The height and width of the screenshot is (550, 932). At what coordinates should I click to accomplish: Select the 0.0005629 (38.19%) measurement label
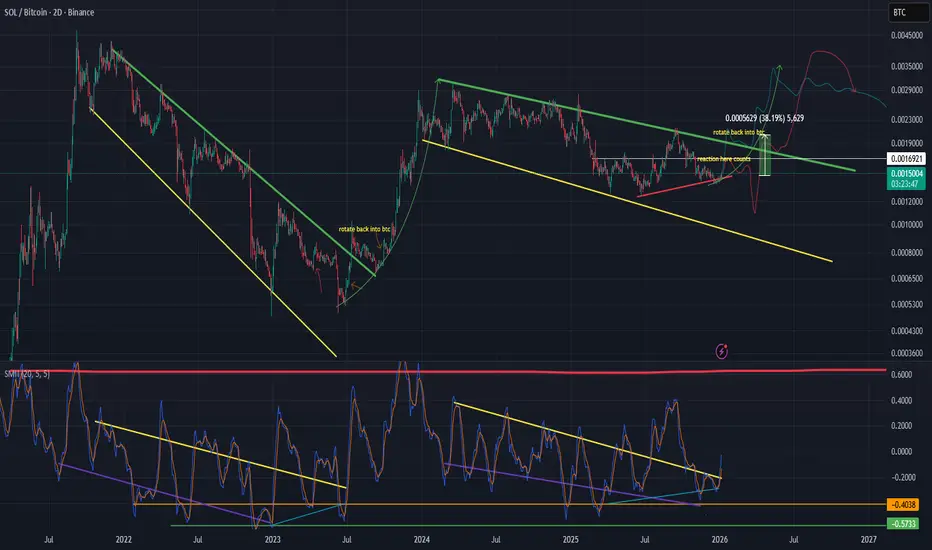tap(764, 118)
